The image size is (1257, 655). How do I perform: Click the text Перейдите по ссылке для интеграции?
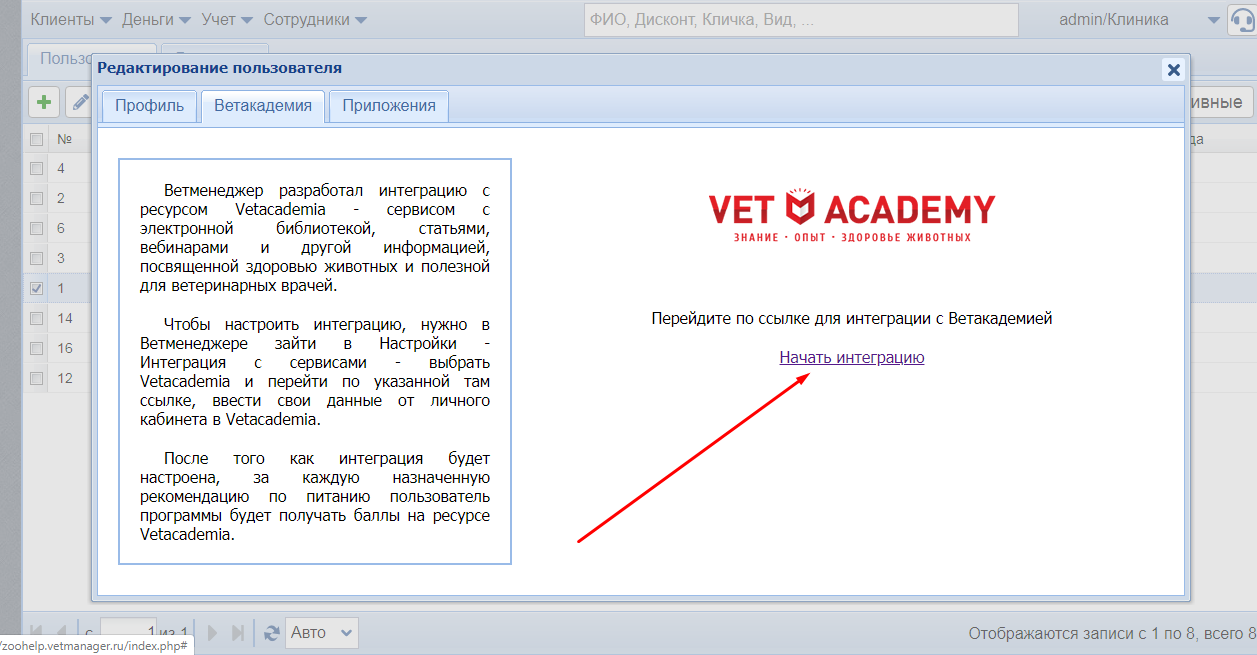point(852,319)
